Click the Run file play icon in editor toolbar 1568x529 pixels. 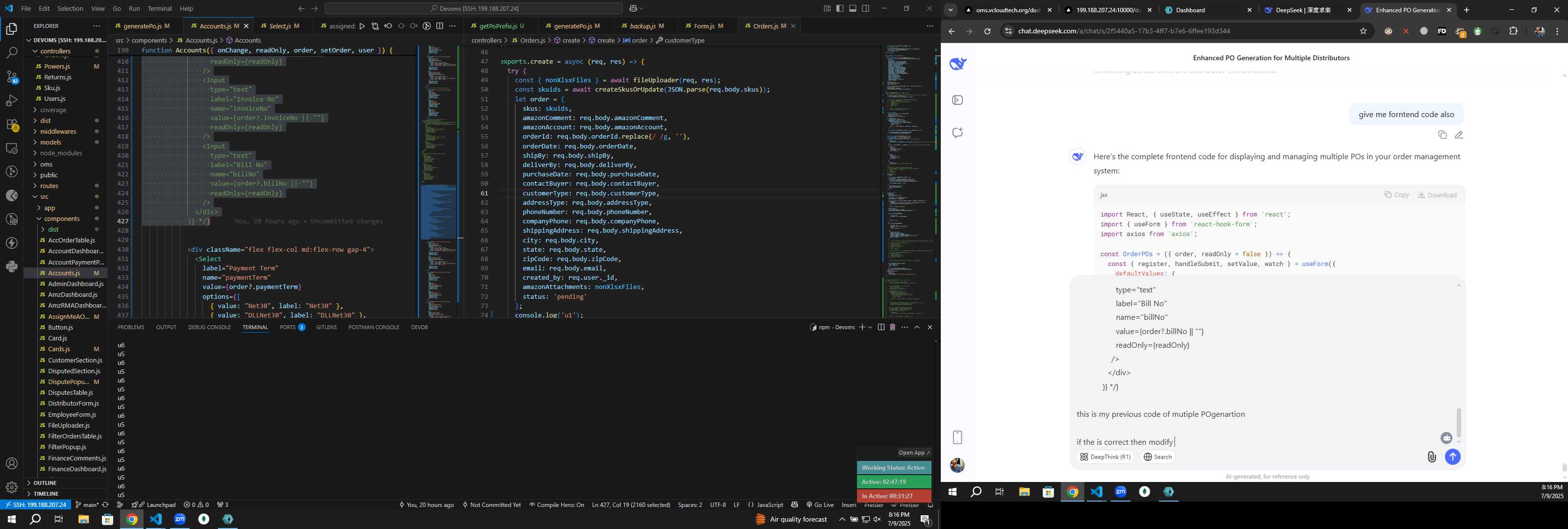point(362,26)
